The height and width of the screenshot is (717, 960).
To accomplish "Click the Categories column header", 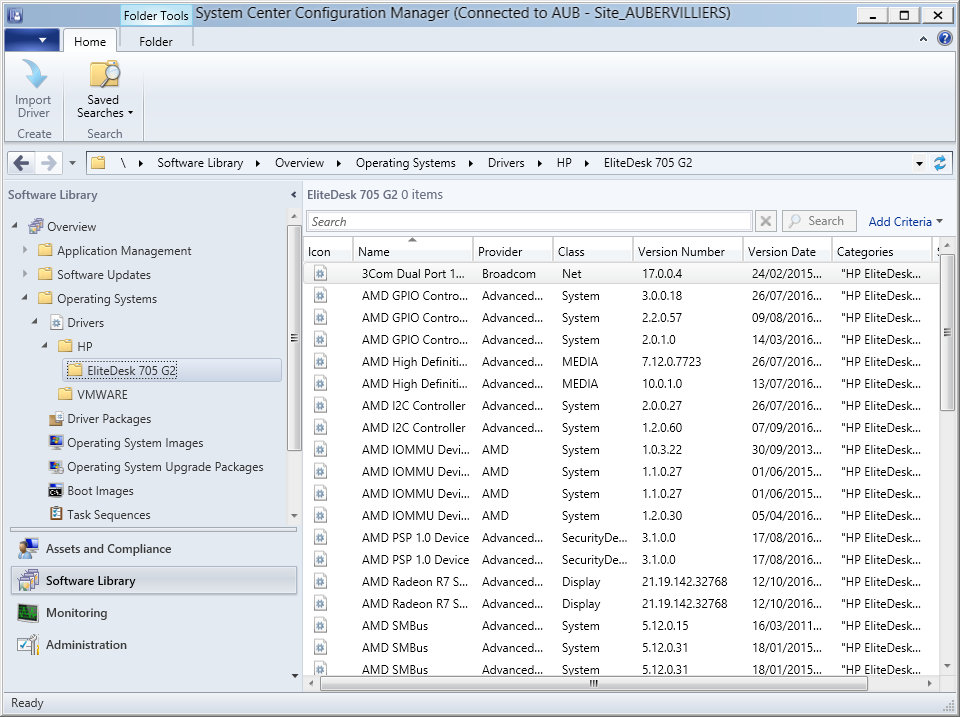I will [882, 252].
